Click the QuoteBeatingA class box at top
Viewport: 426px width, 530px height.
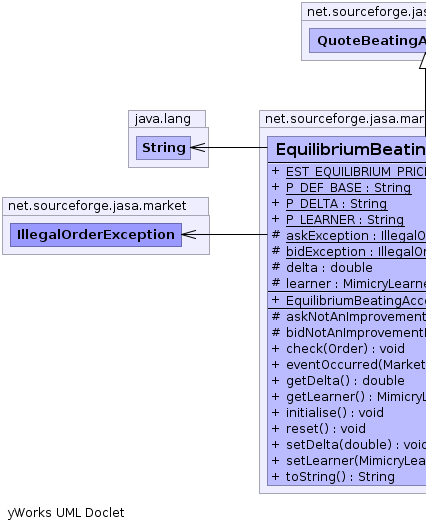368,41
